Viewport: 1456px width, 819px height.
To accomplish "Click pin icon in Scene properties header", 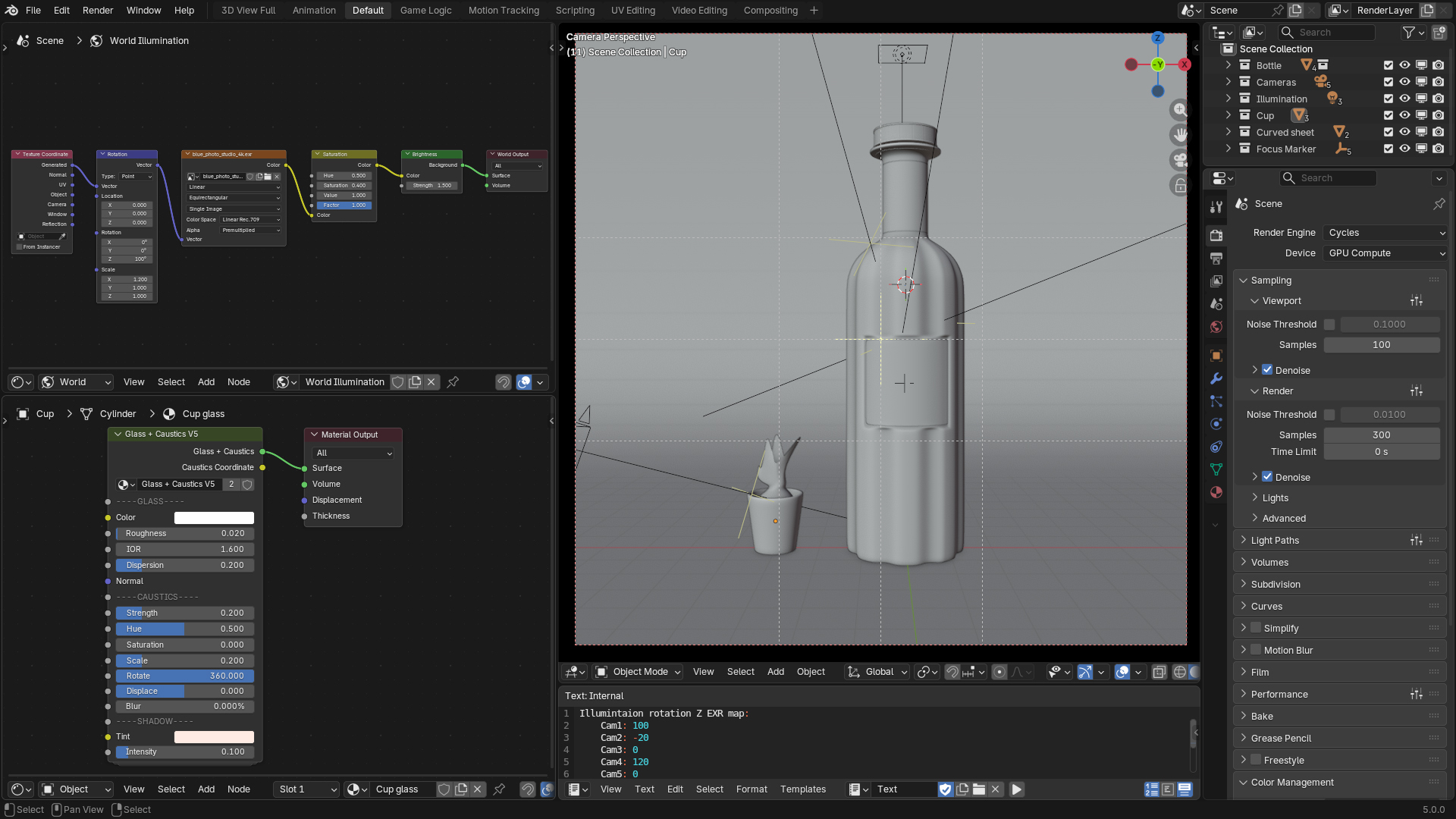I will point(1439,204).
